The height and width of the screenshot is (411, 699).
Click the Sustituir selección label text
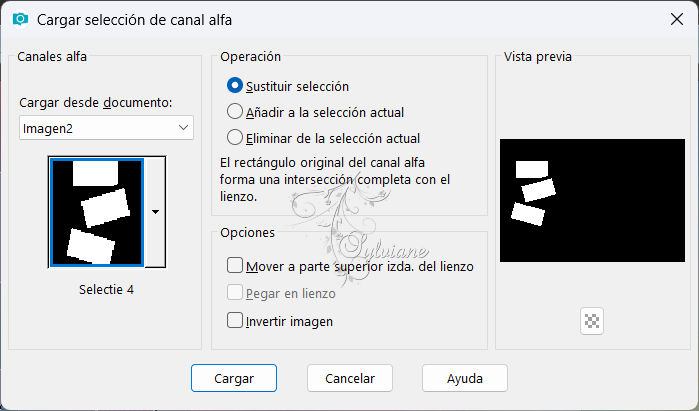(297, 86)
